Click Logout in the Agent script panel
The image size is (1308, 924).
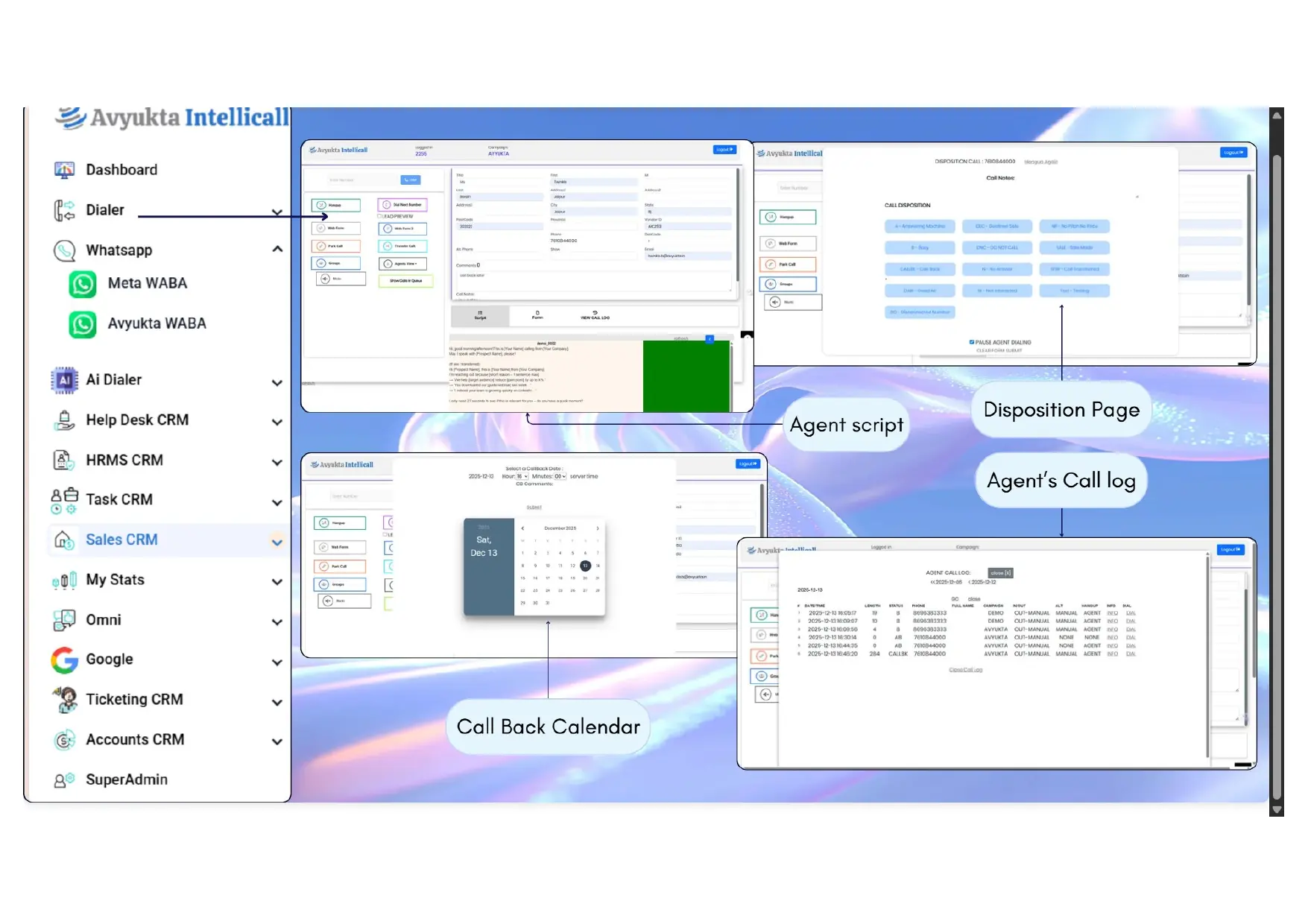[724, 150]
